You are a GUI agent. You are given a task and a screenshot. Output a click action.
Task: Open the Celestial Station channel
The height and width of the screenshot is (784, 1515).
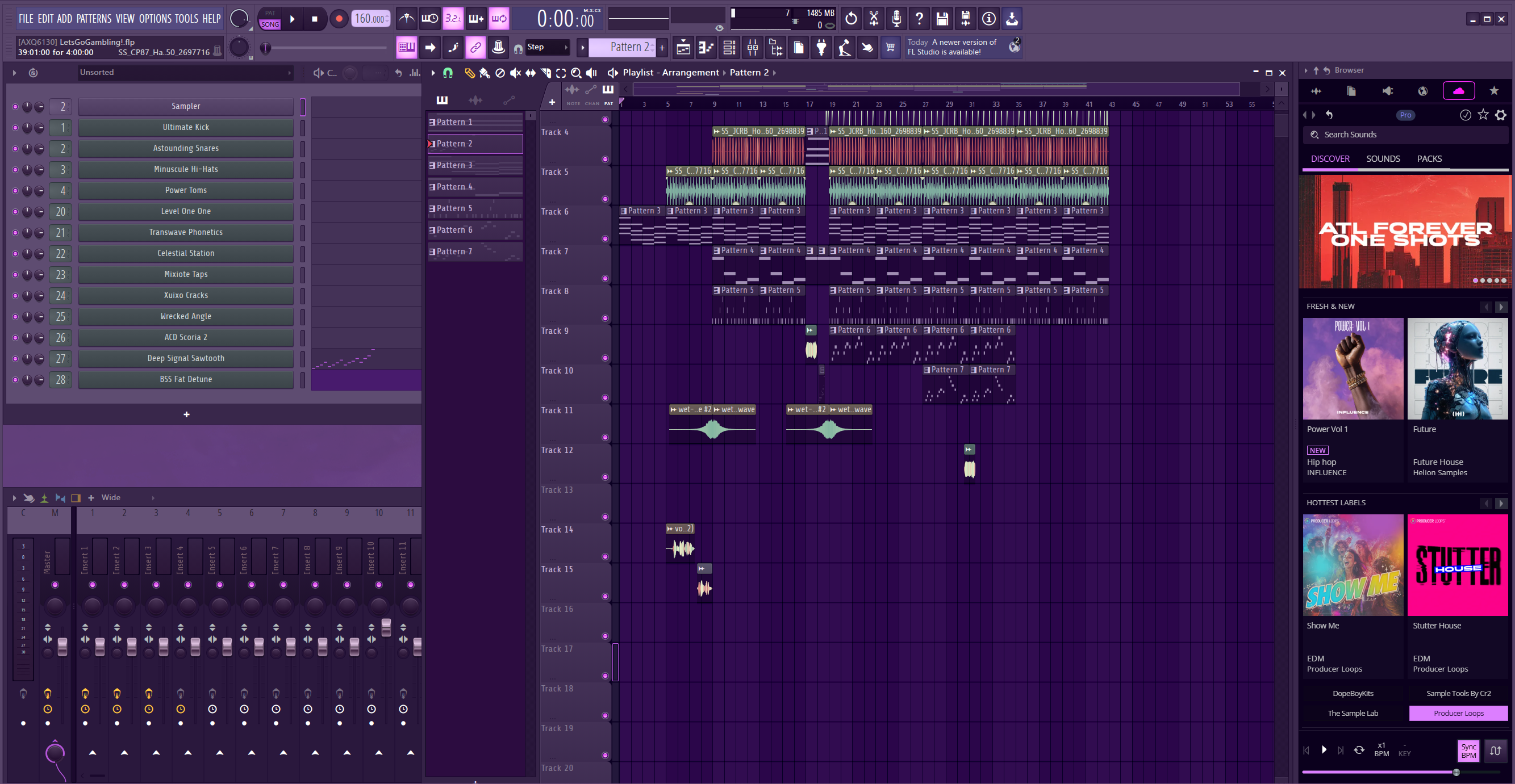pos(186,253)
